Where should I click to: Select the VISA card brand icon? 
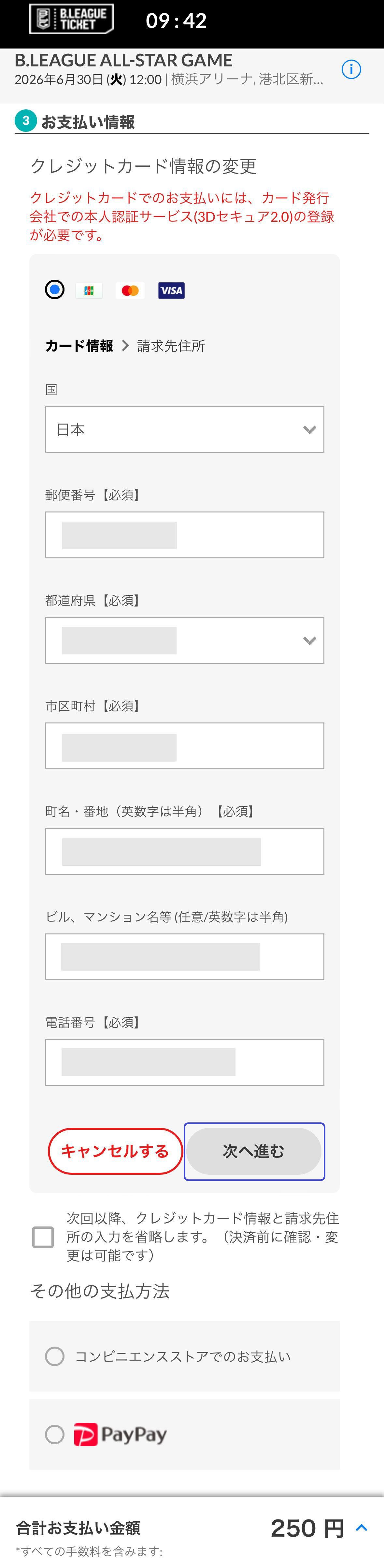170,291
